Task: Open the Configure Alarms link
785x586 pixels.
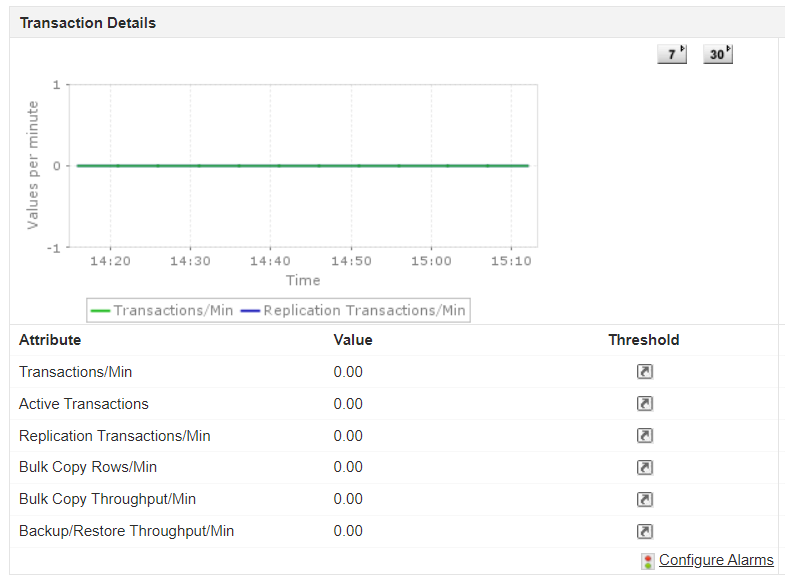Action: (x=716, y=559)
